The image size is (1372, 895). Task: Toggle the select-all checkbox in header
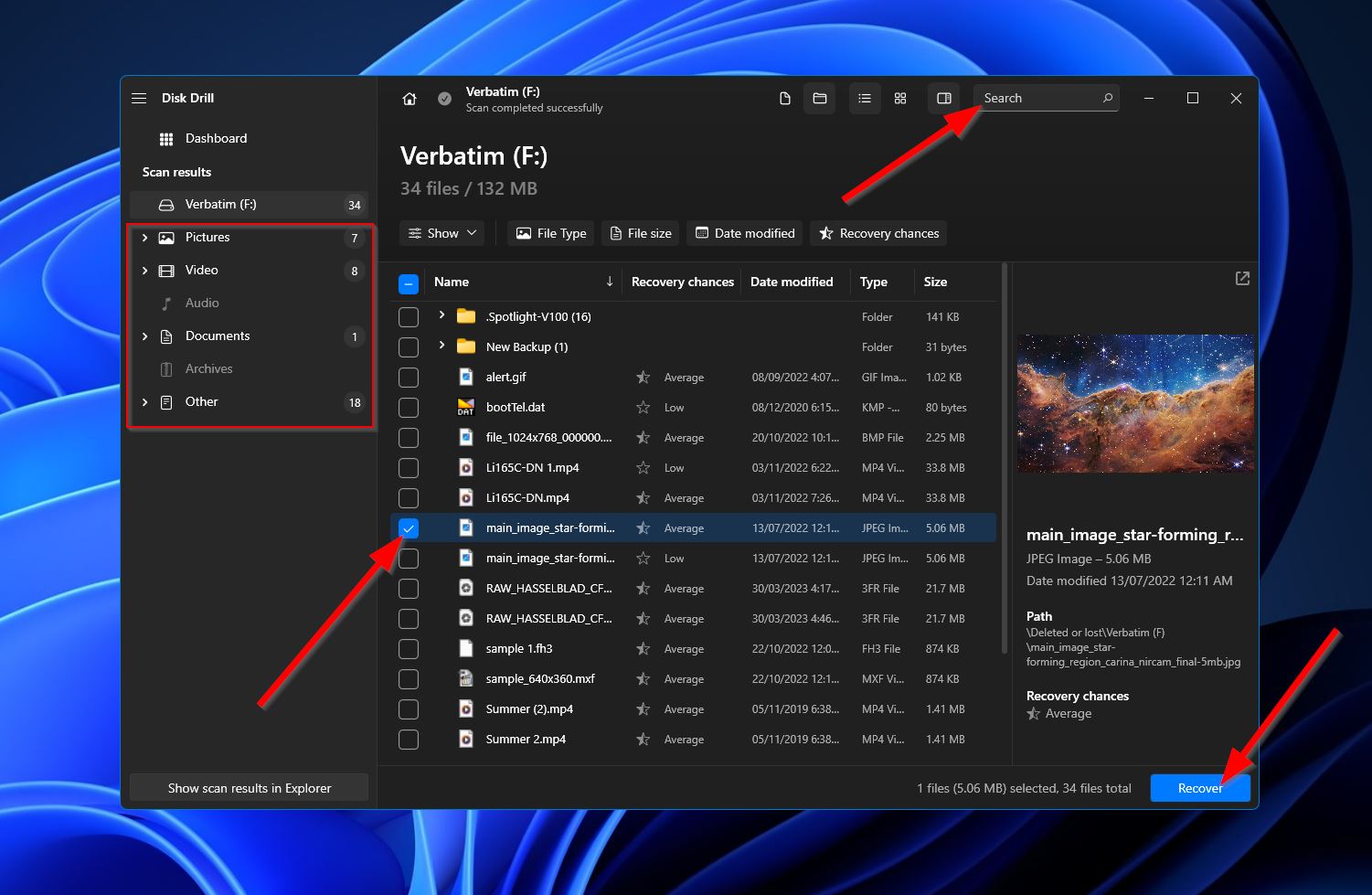(x=409, y=283)
